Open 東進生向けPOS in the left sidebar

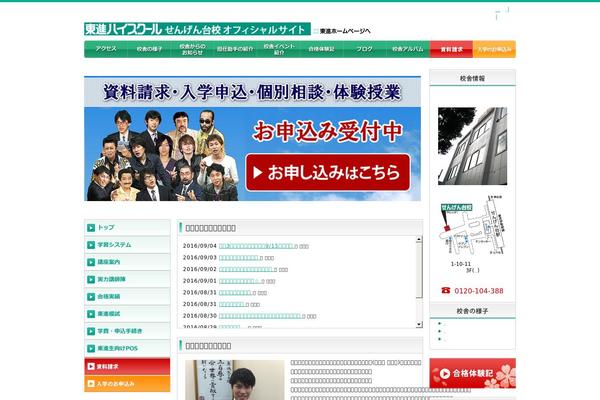[127, 348]
